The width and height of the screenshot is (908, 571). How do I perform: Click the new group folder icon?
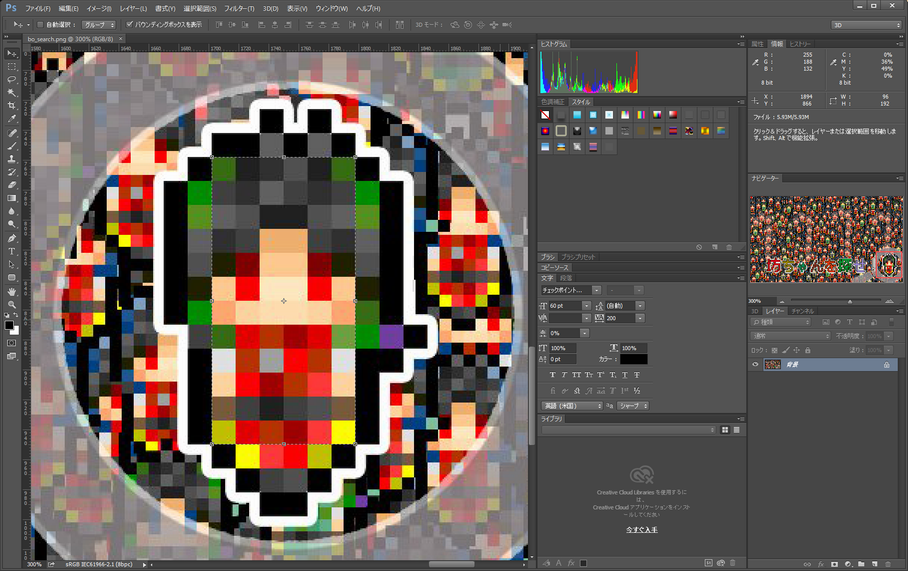click(x=861, y=563)
